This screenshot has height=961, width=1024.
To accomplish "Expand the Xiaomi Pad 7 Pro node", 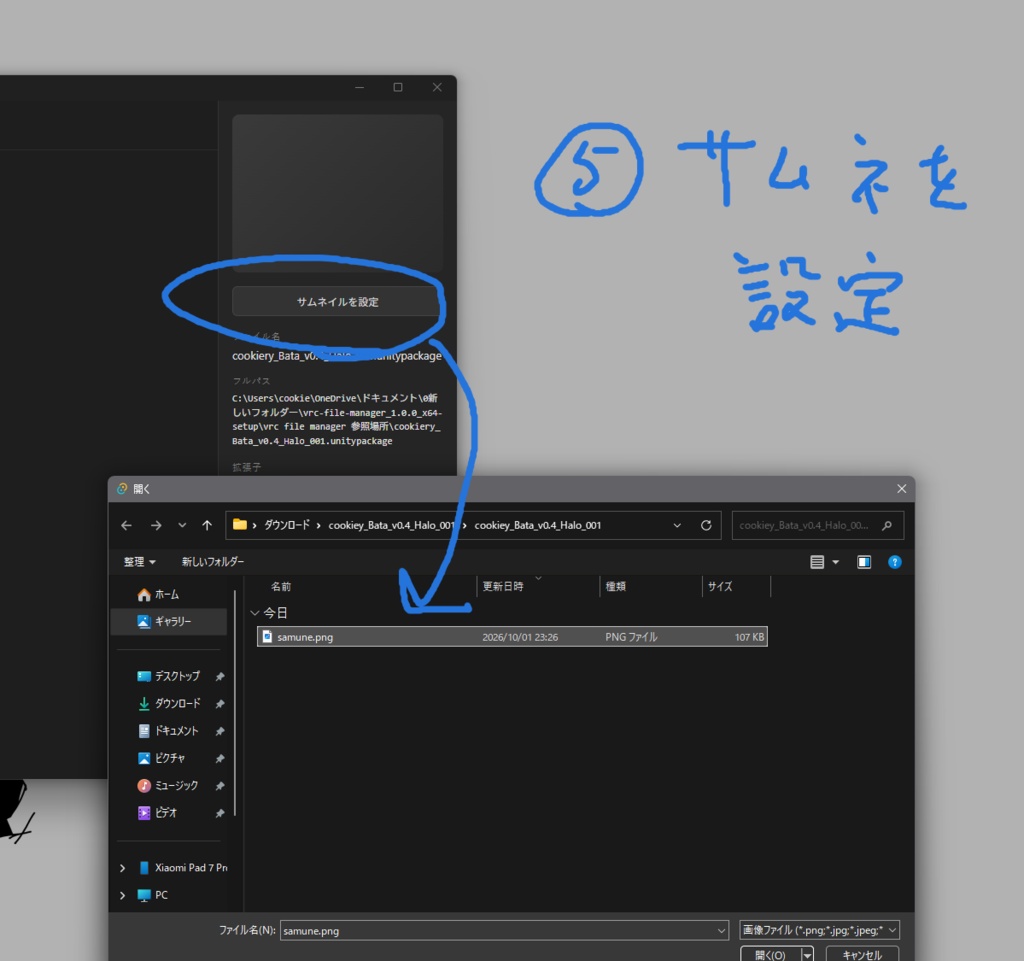I will tap(122, 868).
